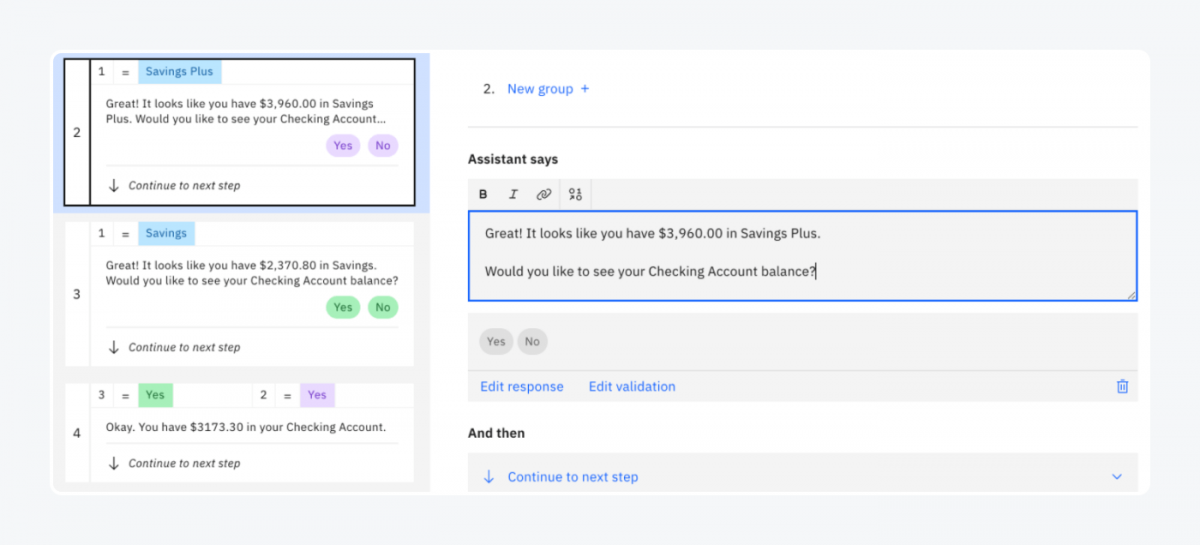The width and height of the screenshot is (1200, 545).
Task: Open Edit validation
Action: tap(632, 386)
